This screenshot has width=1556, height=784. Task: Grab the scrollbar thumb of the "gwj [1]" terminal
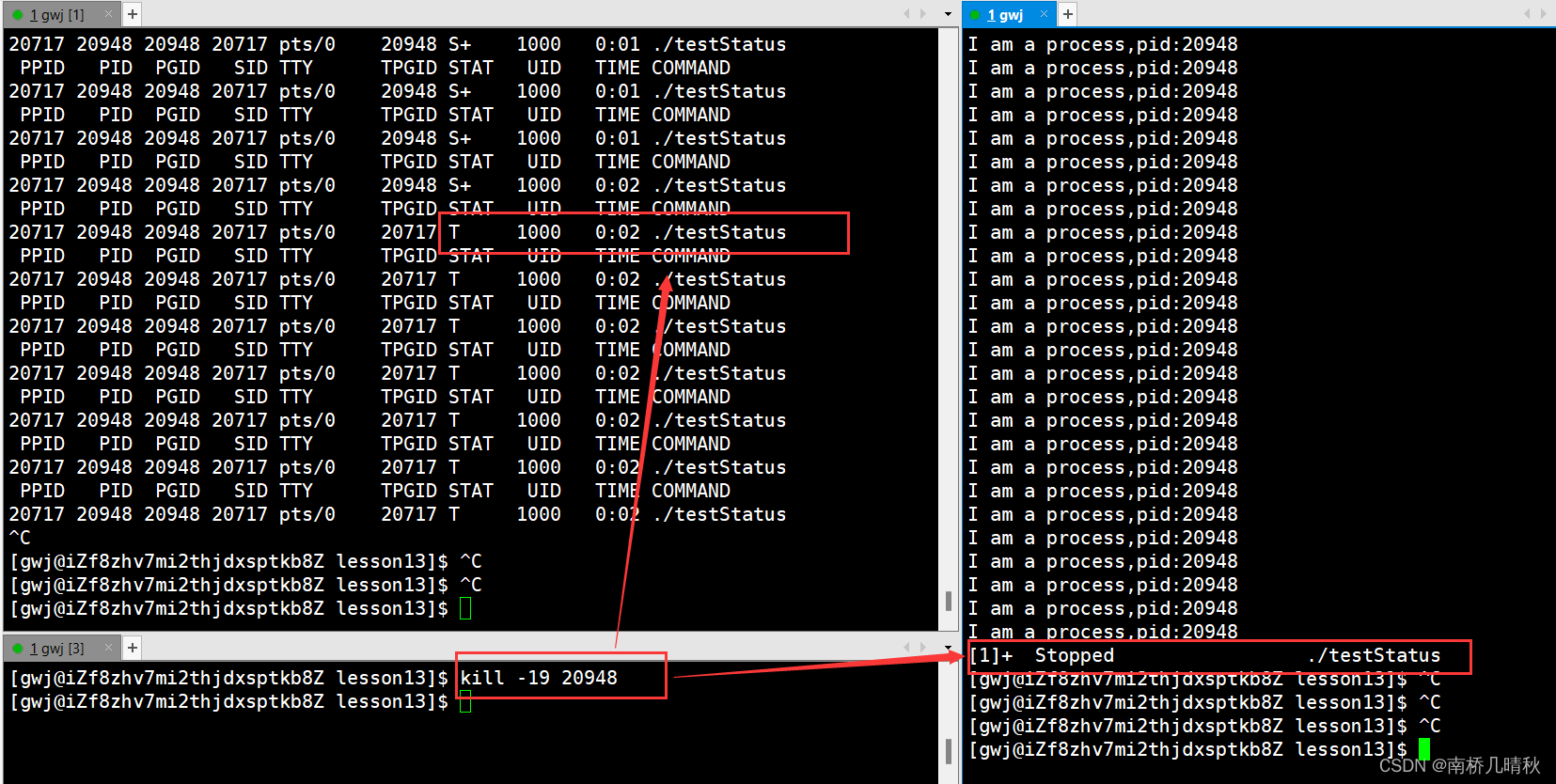click(x=948, y=601)
